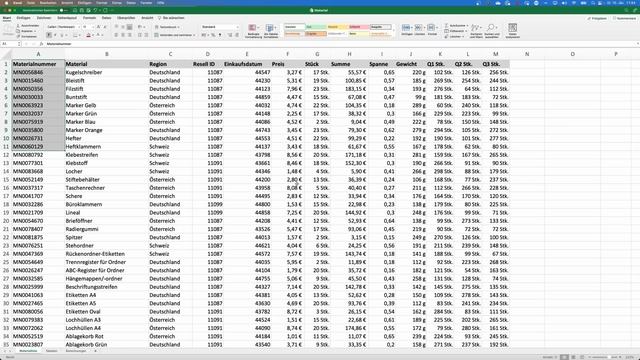640x360 pixels.
Task: Click the Löschen cells icon
Action: [x=419, y=29]
